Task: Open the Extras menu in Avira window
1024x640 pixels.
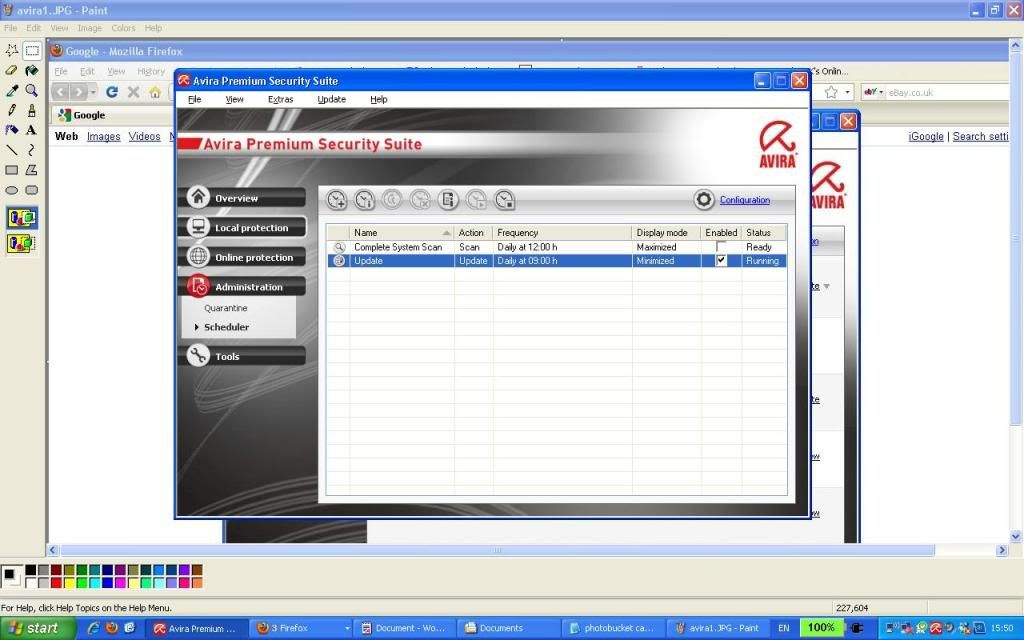Action: pos(280,99)
